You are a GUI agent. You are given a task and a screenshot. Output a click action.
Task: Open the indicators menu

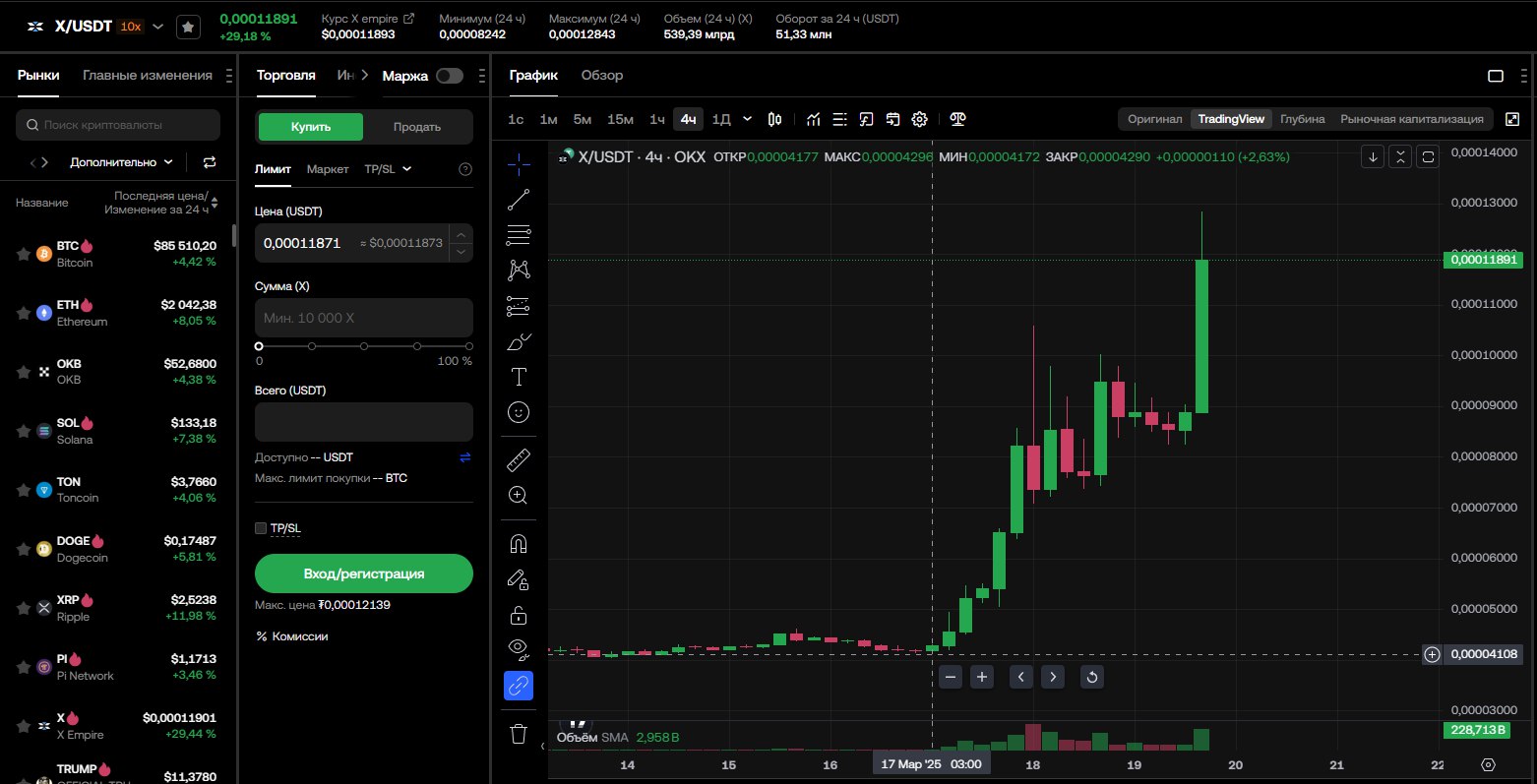point(814,119)
